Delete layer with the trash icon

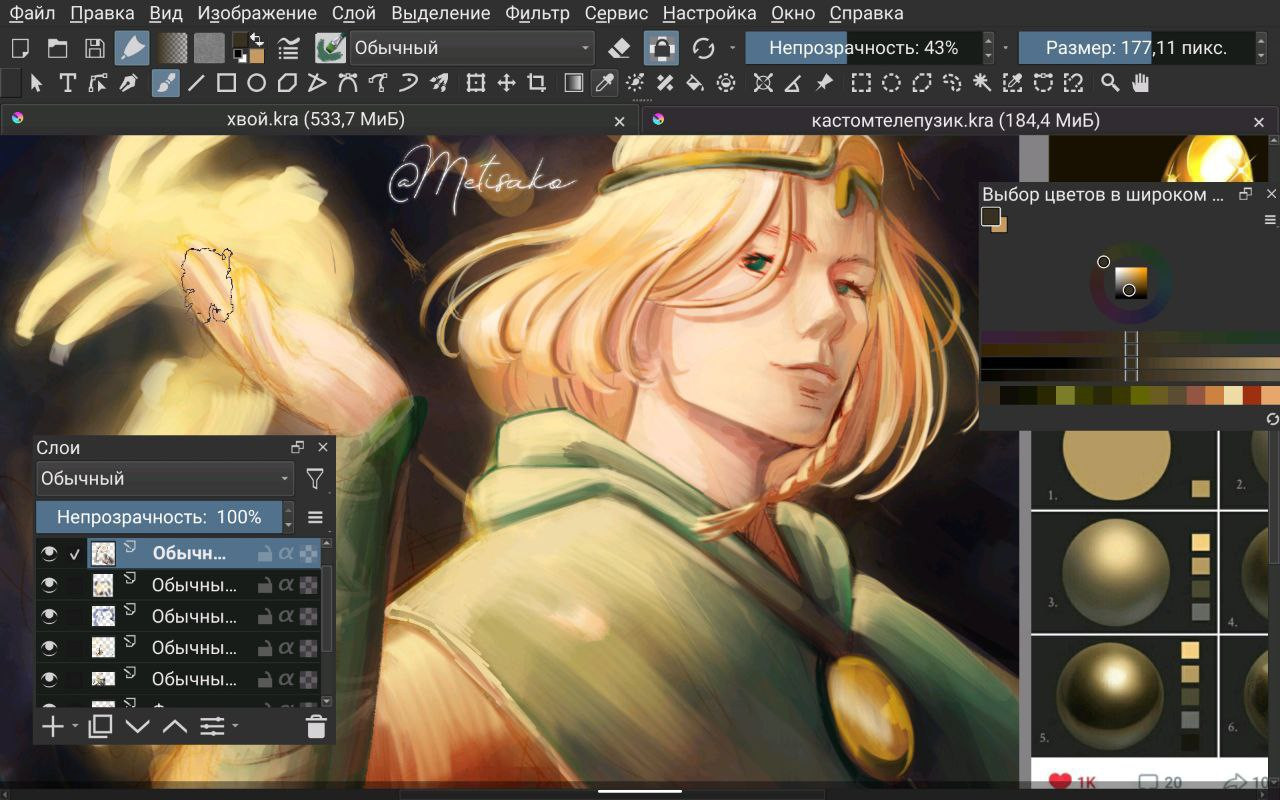pyautogui.click(x=316, y=727)
